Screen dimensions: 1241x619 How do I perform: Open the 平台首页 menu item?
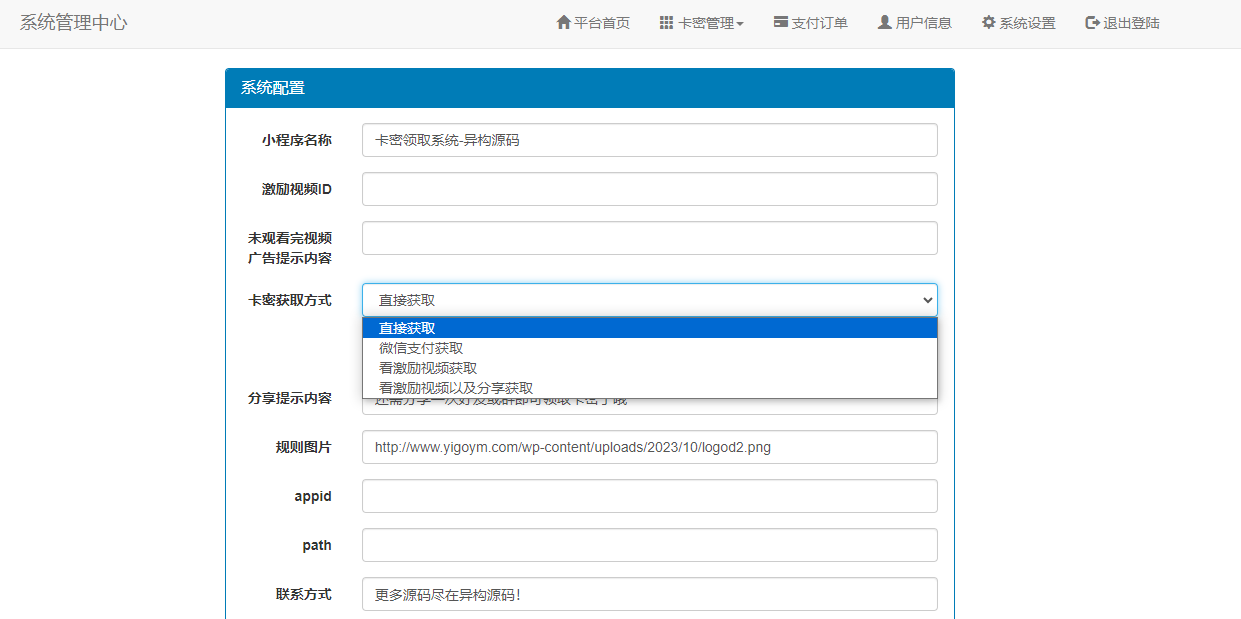coord(599,22)
